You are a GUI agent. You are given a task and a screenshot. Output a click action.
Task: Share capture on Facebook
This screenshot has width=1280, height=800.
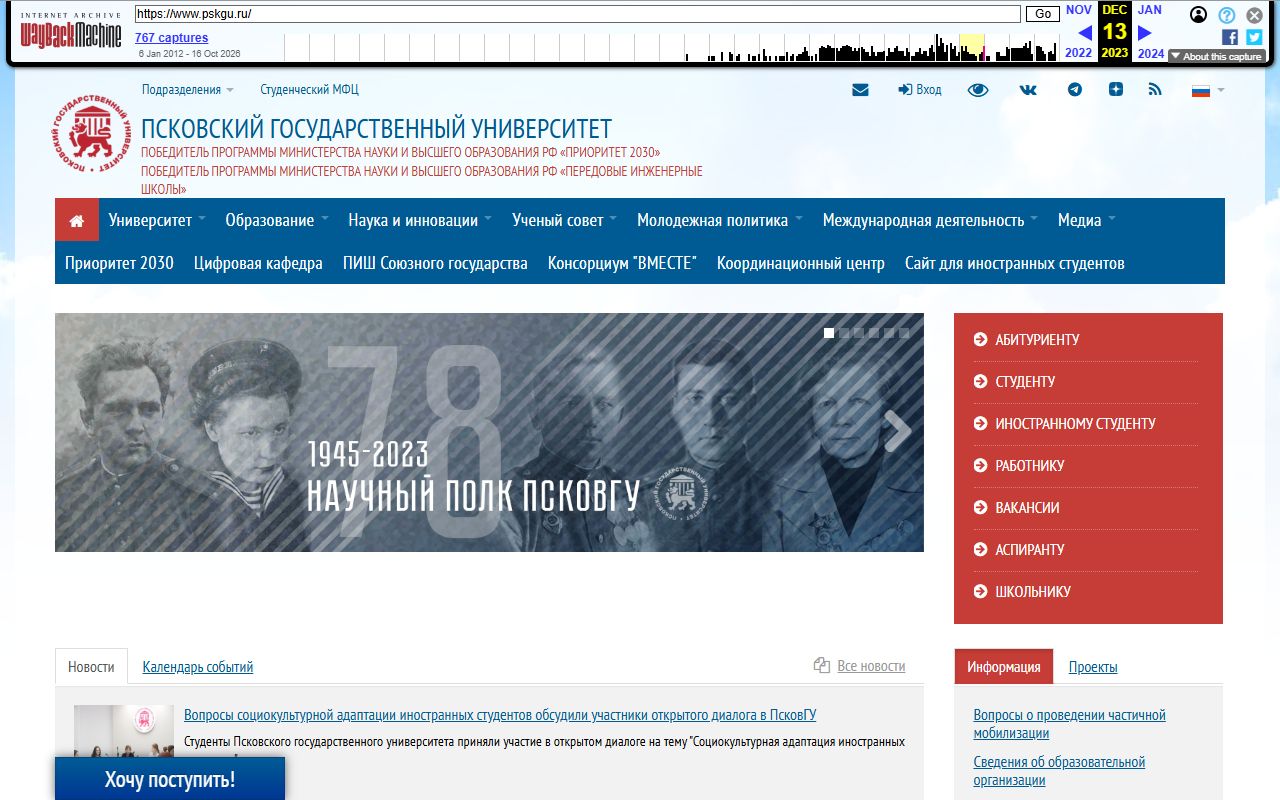pyautogui.click(x=1230, y=37)
